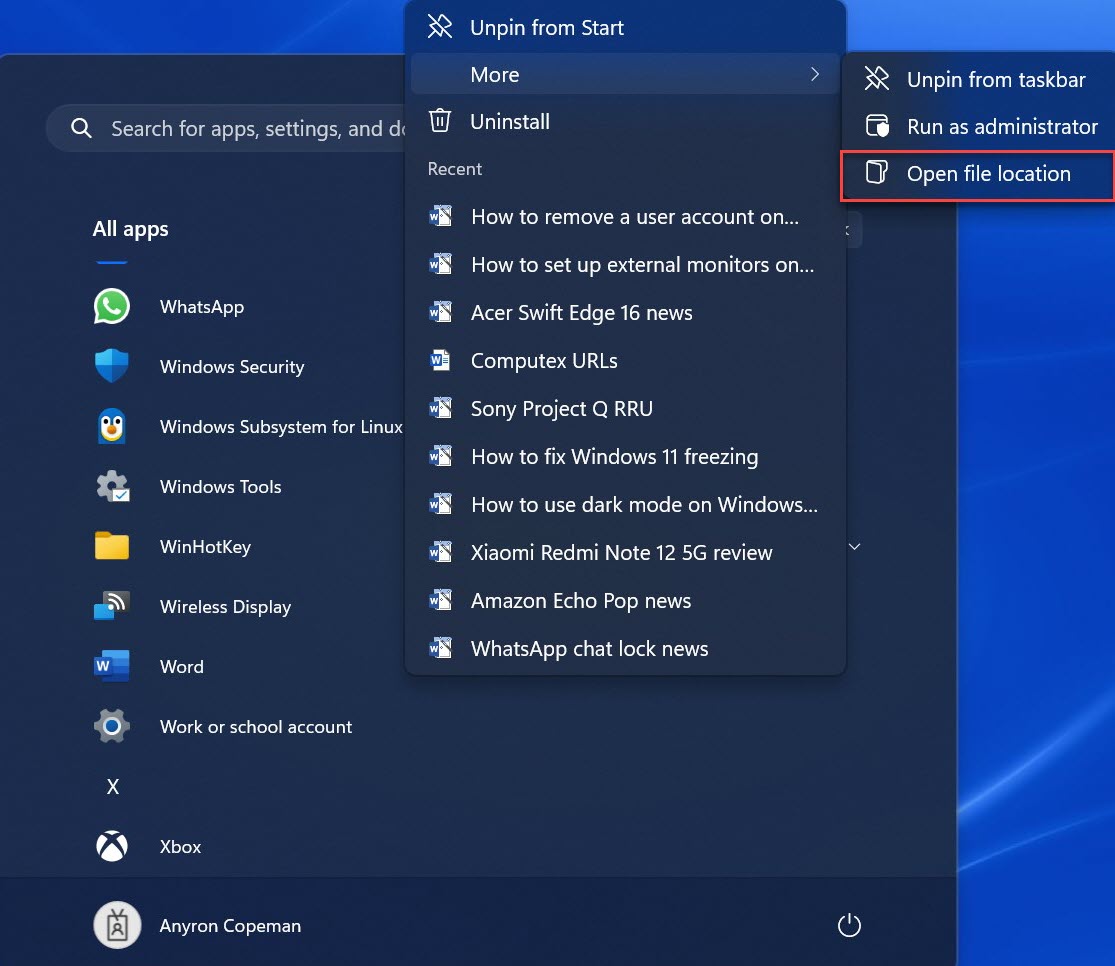Click document icon beside Amazon Echo Pop news
Screen dimensions: 1115x966
(x=440, y=600)
